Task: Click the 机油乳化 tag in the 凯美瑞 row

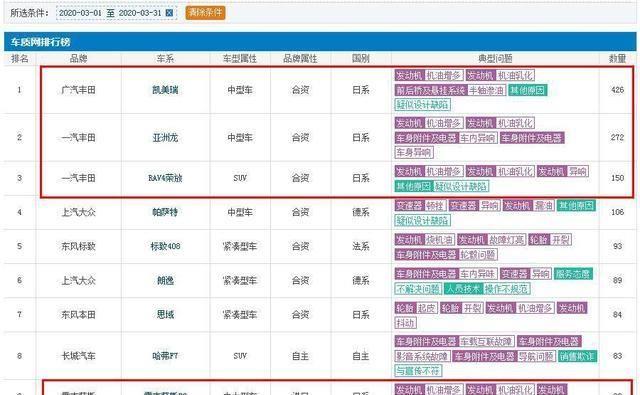Action: tap(515, 75)
